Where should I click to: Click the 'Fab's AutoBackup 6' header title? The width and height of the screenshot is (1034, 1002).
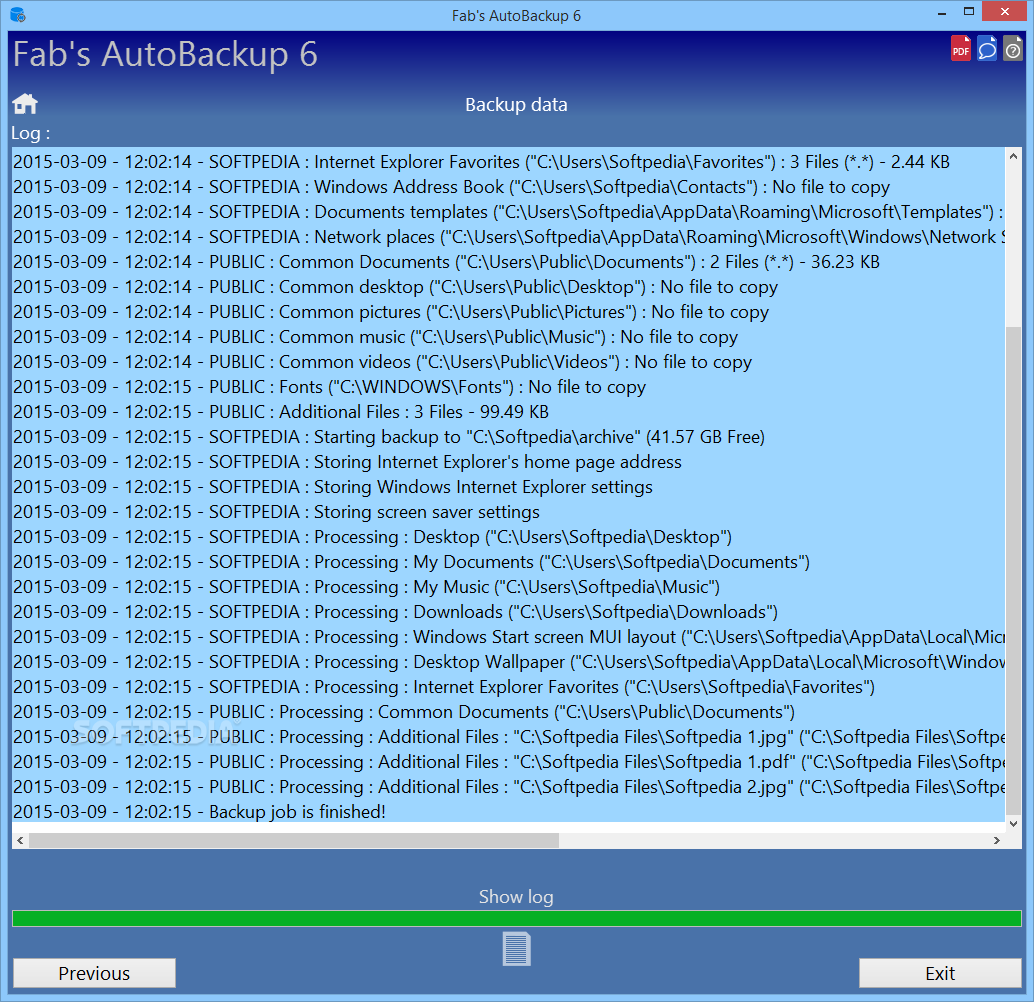pyautogui.click(x=165, y=54)
